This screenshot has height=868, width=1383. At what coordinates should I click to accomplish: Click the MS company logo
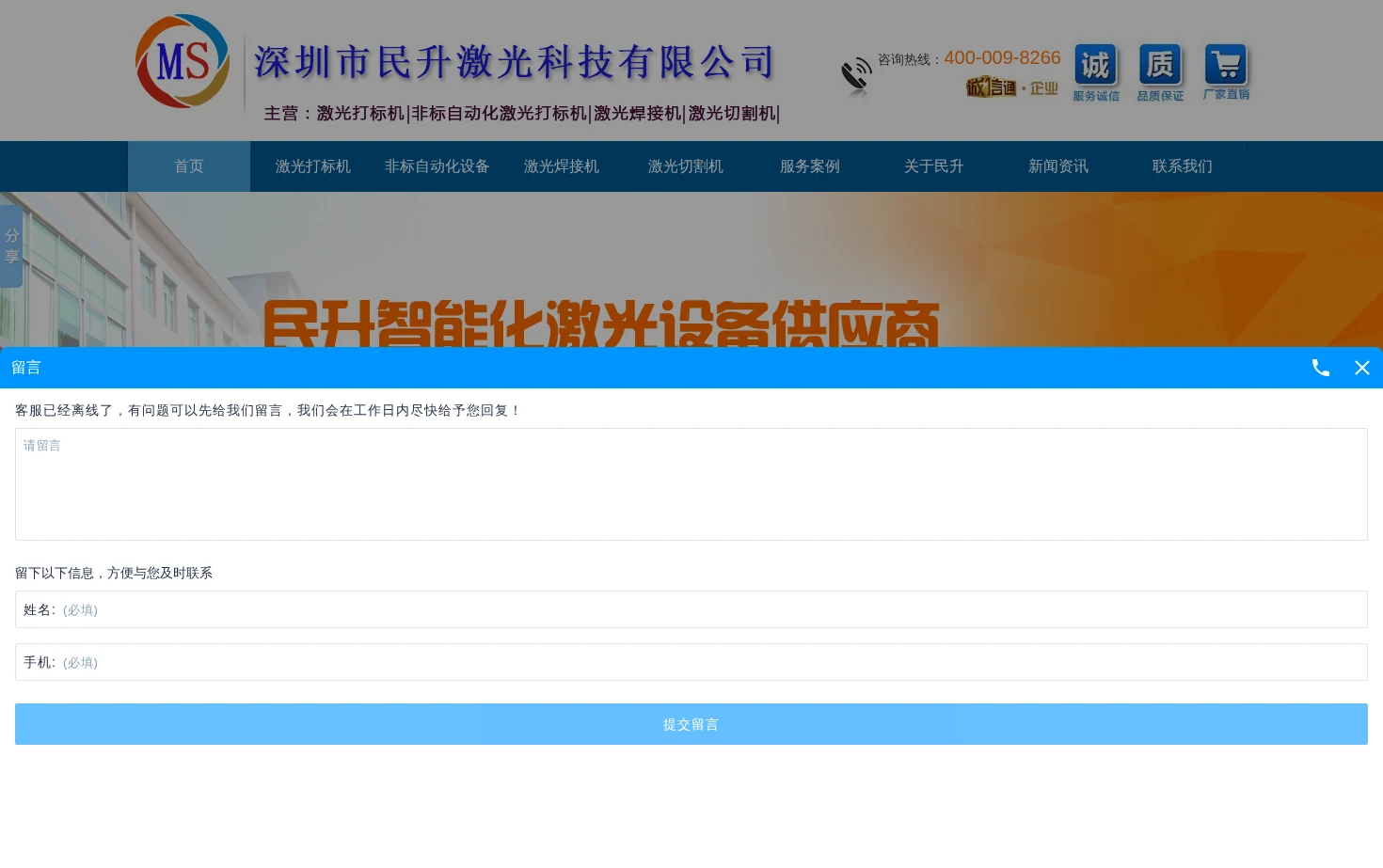point(183,61)
